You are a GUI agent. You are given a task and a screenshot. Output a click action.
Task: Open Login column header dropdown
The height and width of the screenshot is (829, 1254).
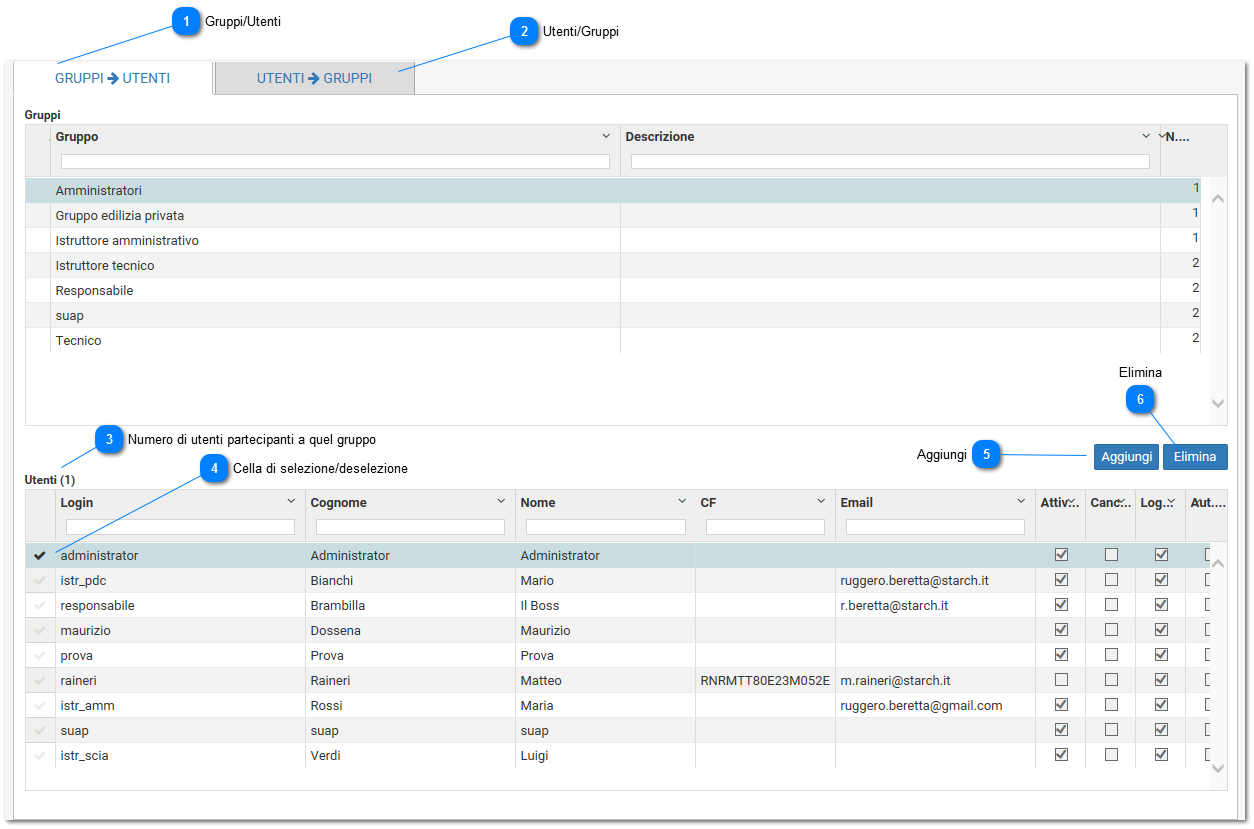(291, 501)
